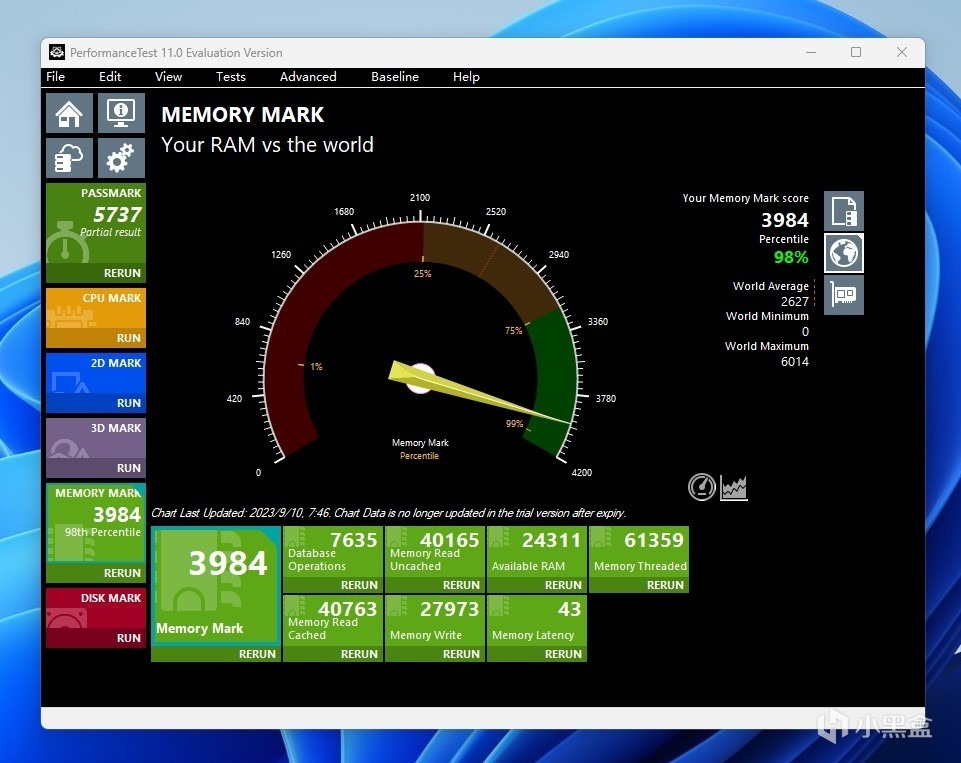Maximize the PerformanceTest window
961x763 pixels.
tap(856, 52)
